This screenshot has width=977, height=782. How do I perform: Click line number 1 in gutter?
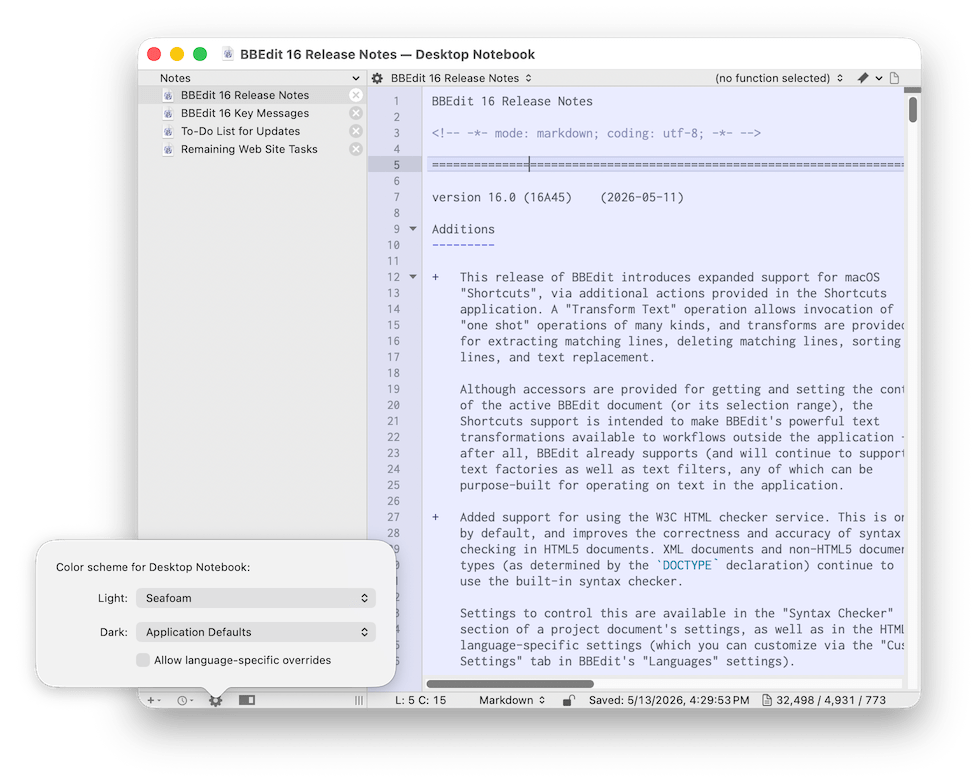pos(396,101)
